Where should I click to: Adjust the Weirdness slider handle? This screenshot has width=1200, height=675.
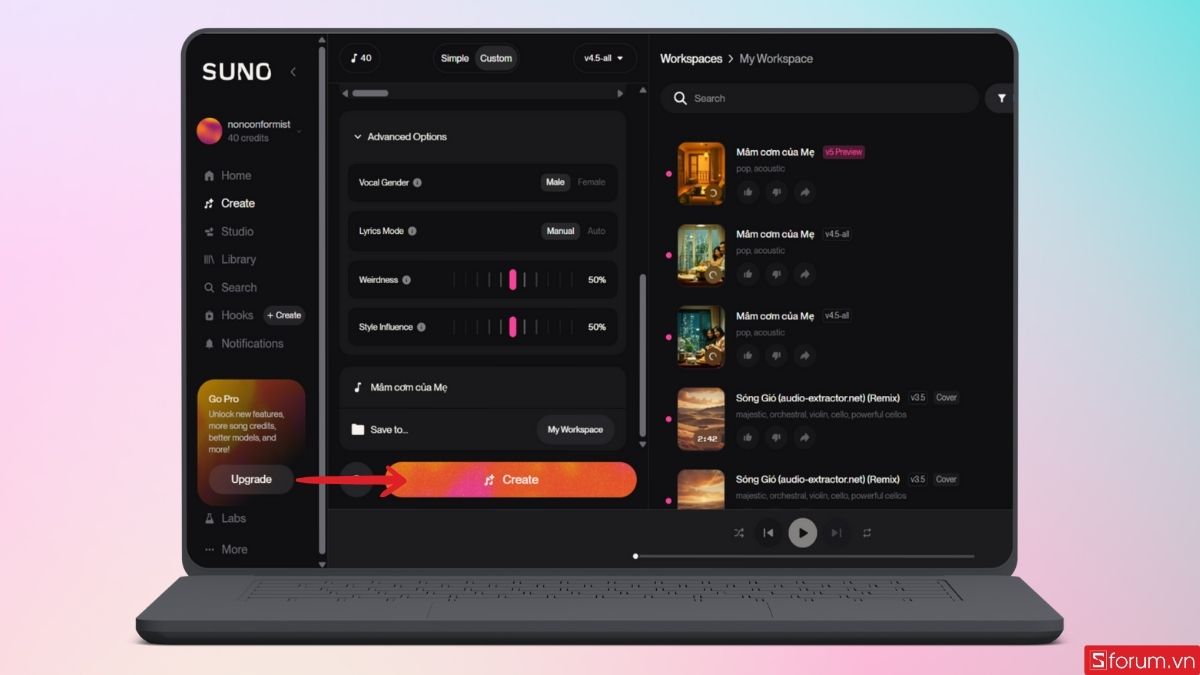point(513,280)
